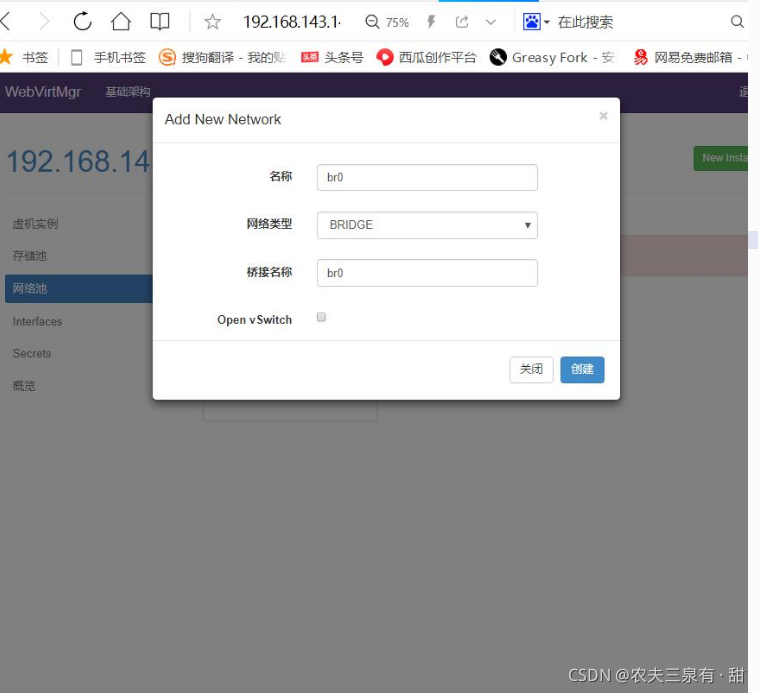Open Baidu search engine selector
Screen dimensions: 761x693
coord(536,22)
